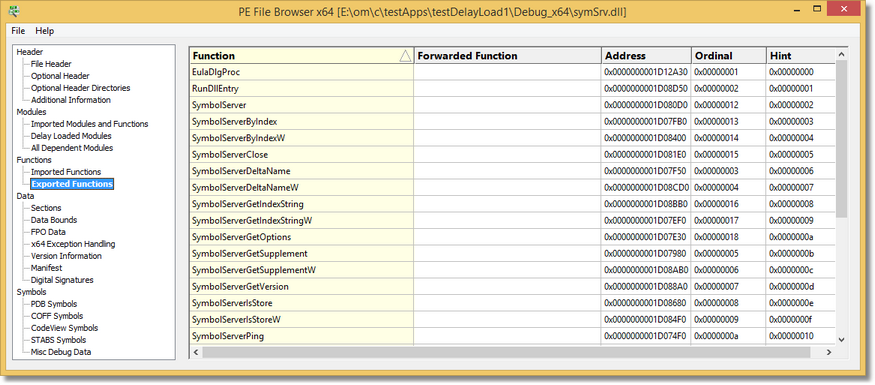The image size is (875, 385).
Task: Open the Sections data view
Action: click(x=46, y=208)
